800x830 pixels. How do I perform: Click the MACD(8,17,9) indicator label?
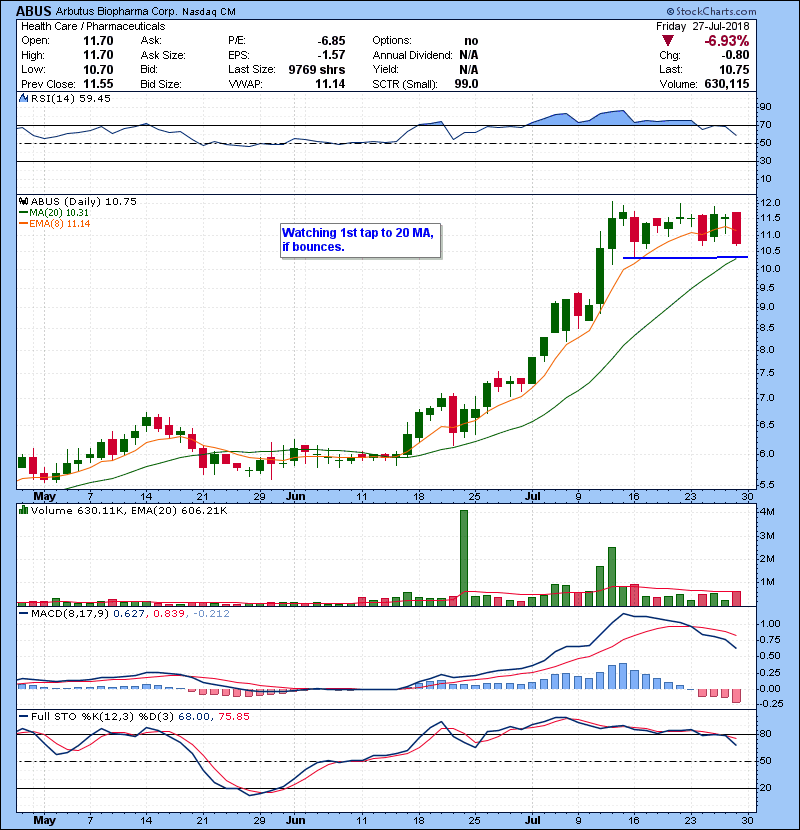click(x=70, y=613)
